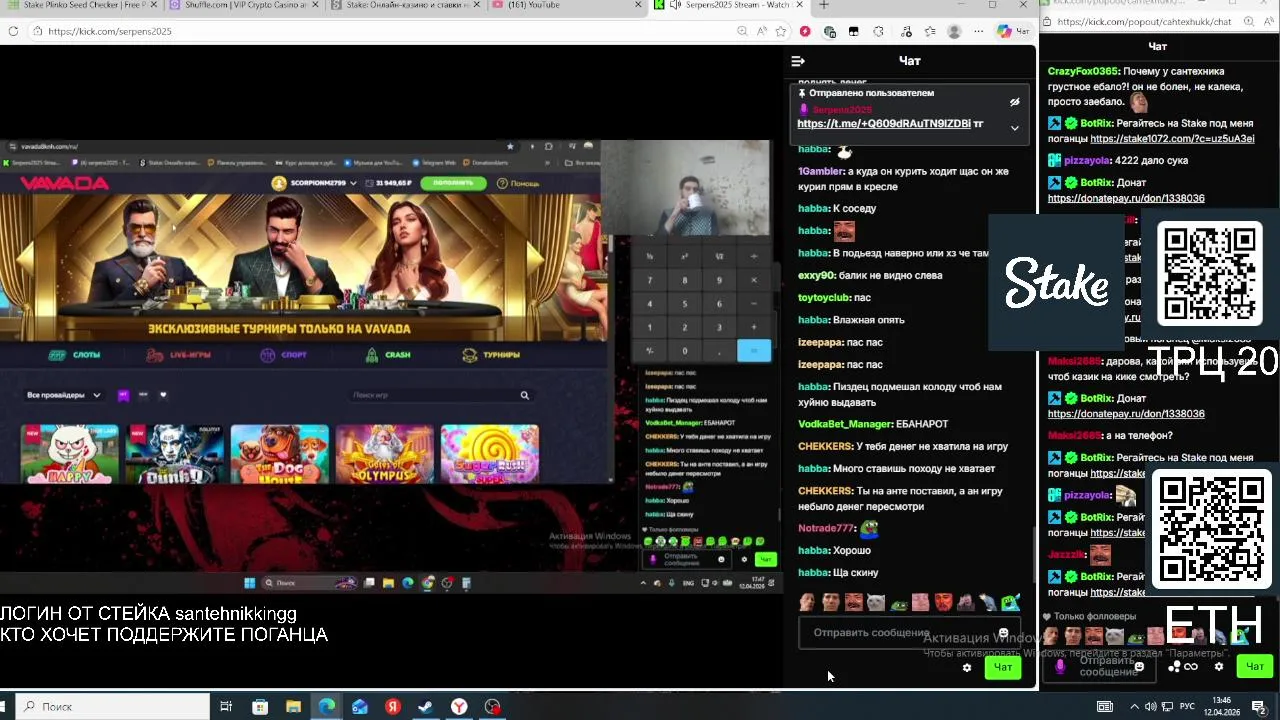Open Steam from the taskbar
The image size is (1280, 720).
click(x=425, y=707)
